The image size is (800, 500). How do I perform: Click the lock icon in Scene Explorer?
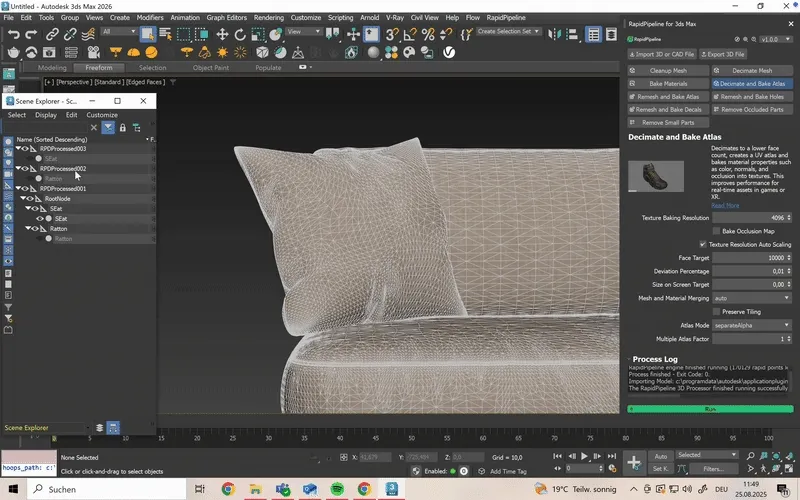(x=122, y=127)
